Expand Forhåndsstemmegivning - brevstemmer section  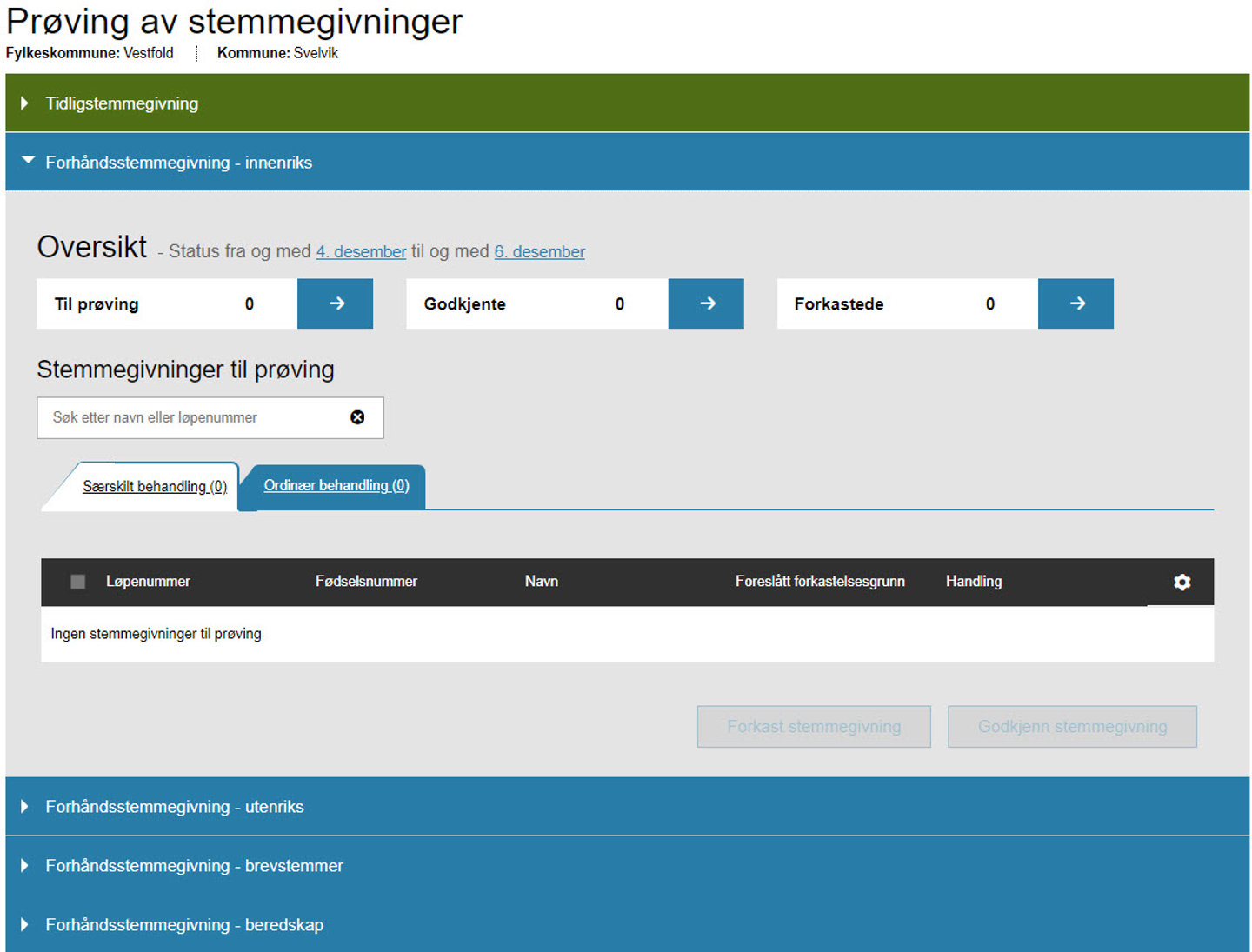(x=194, y=866)
